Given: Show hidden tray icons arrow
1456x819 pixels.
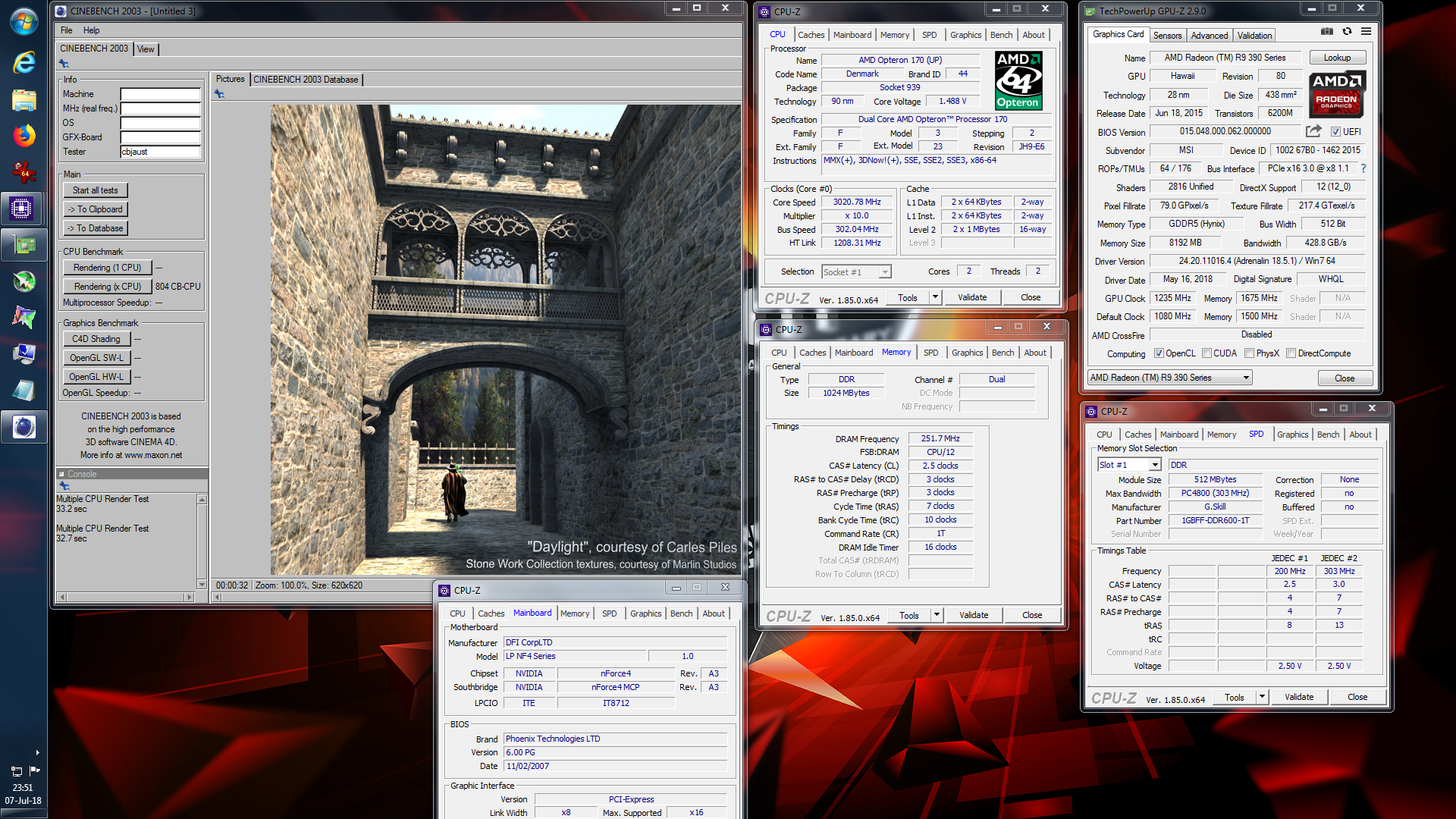Looking at the screenshot, I should [x=37, y=753].
